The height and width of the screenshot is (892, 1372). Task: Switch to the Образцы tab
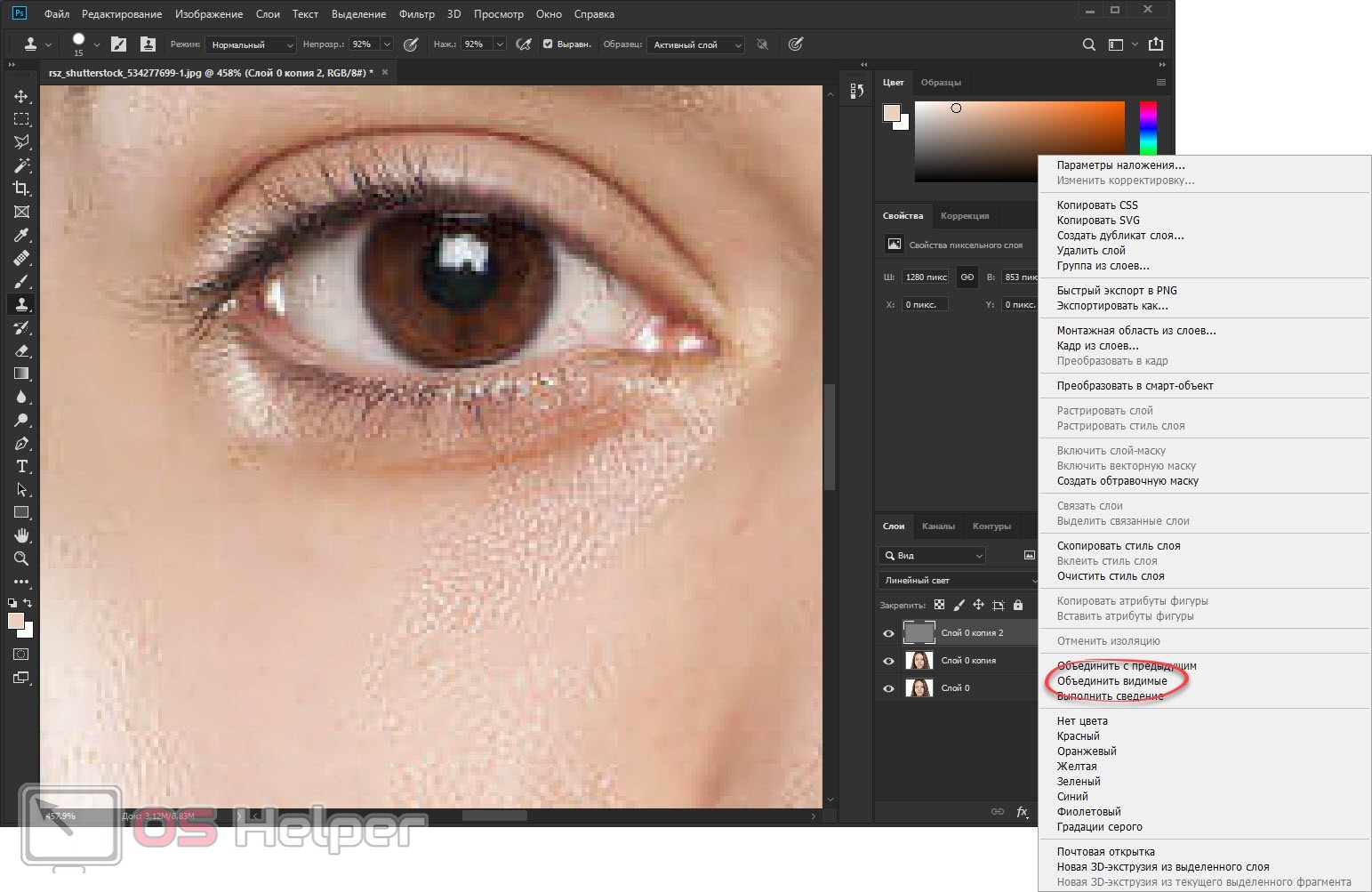click(941, 83)
